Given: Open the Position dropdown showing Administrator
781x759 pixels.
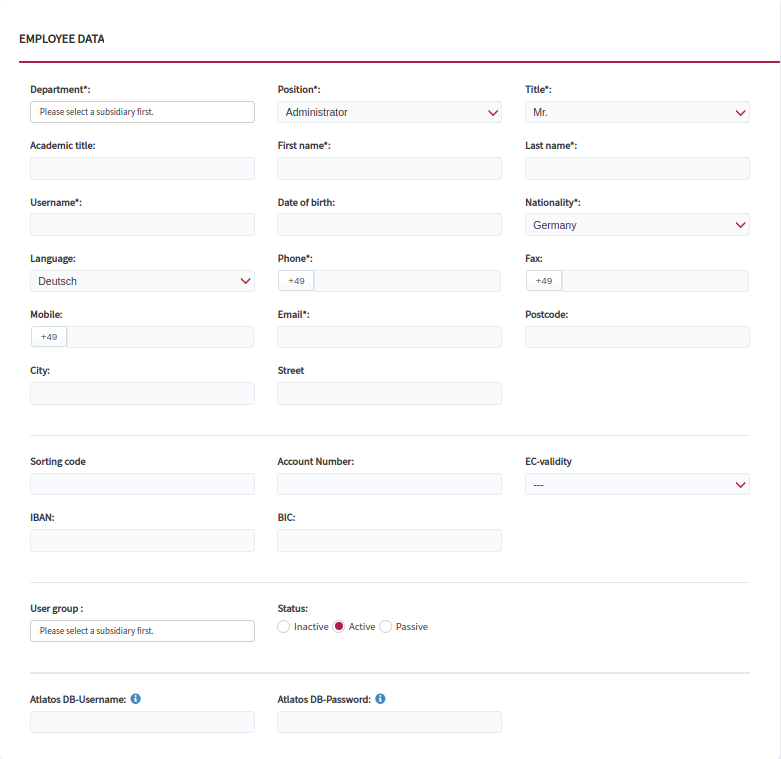Looking at the screenshot, I should pyautogui.click(x=390, y=112).
